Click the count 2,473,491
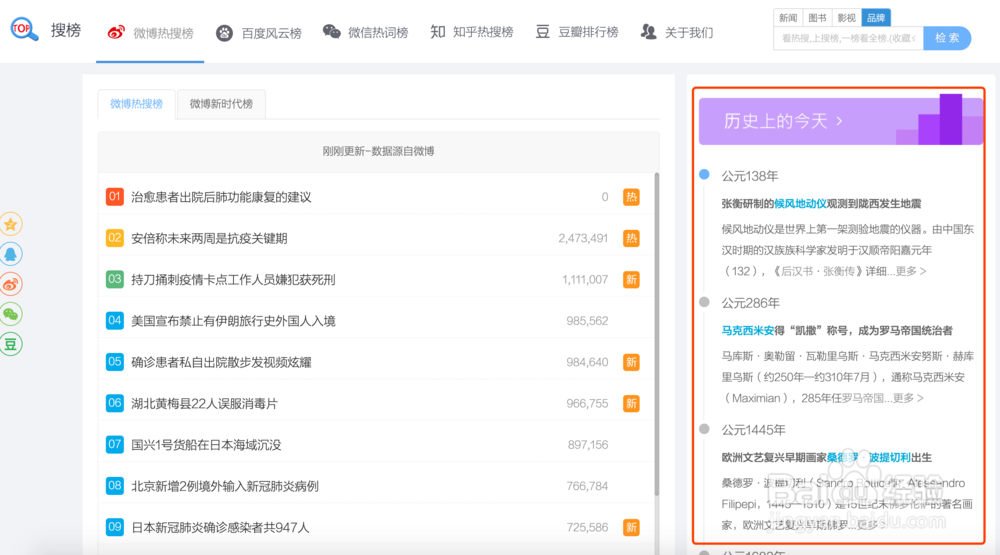The image size is (1000, 555). click(583, 239)
